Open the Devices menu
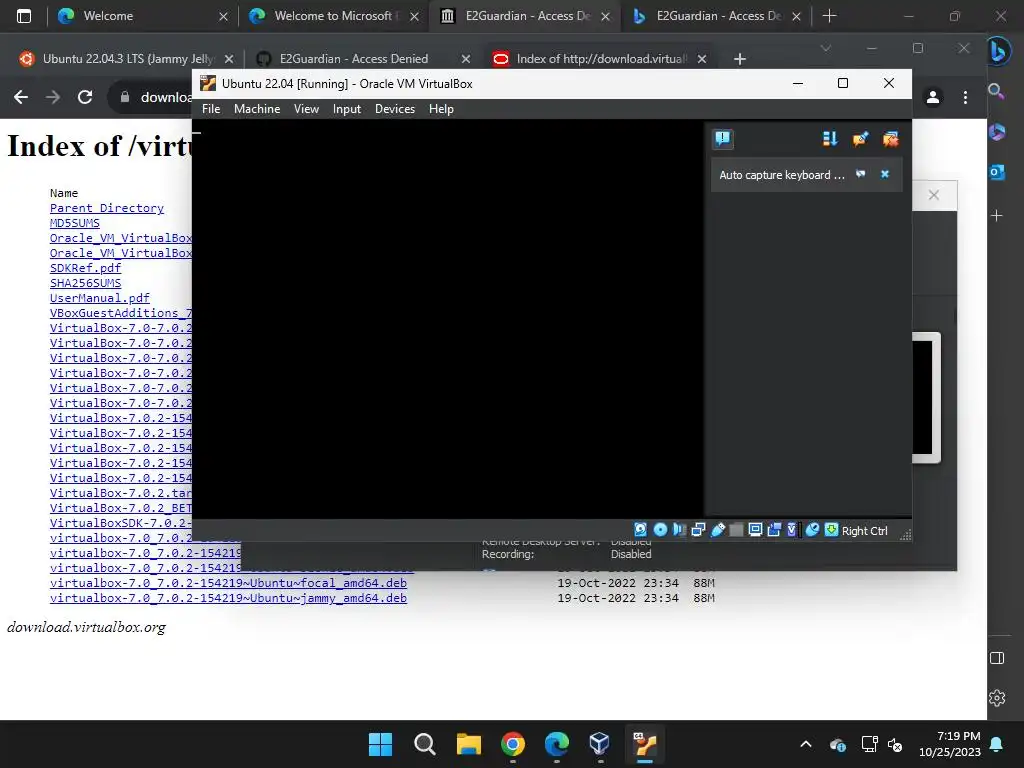This screenshot has width=1024, height=768. 395,109
